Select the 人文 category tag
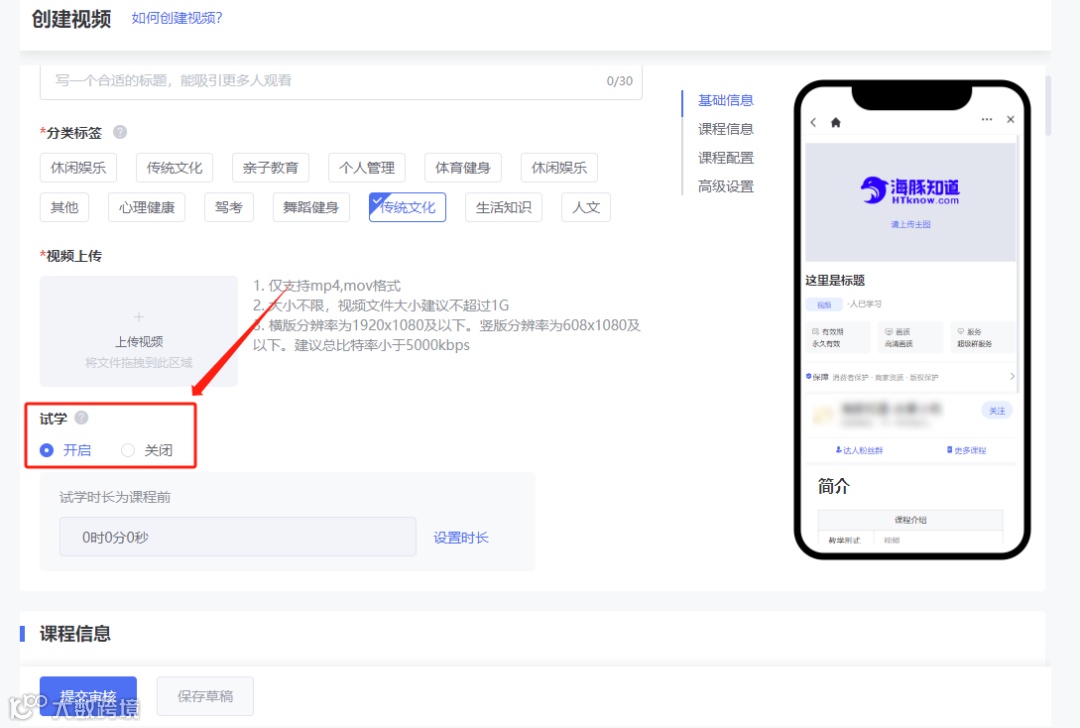Viewport: 1080px width, 728px height. (x=586, y=207)
